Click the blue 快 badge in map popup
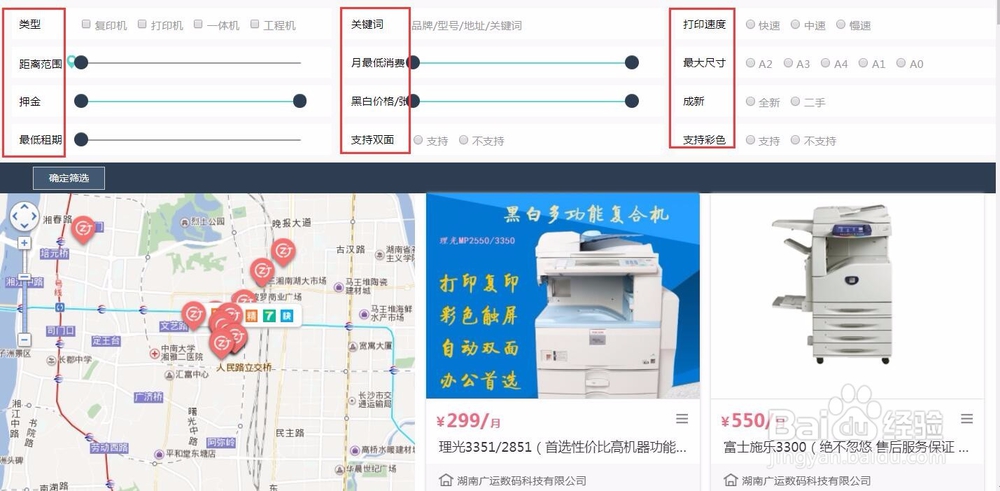 tap(287, 315)
